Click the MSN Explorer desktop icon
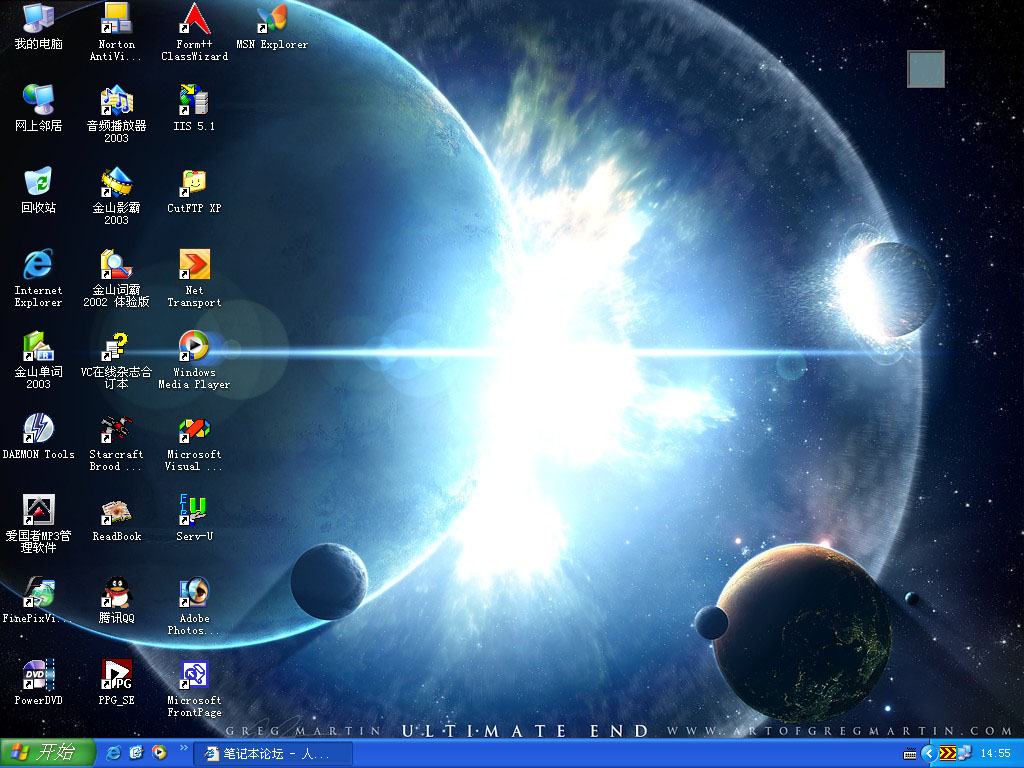 pyautogui.click(x=272, y=26)
